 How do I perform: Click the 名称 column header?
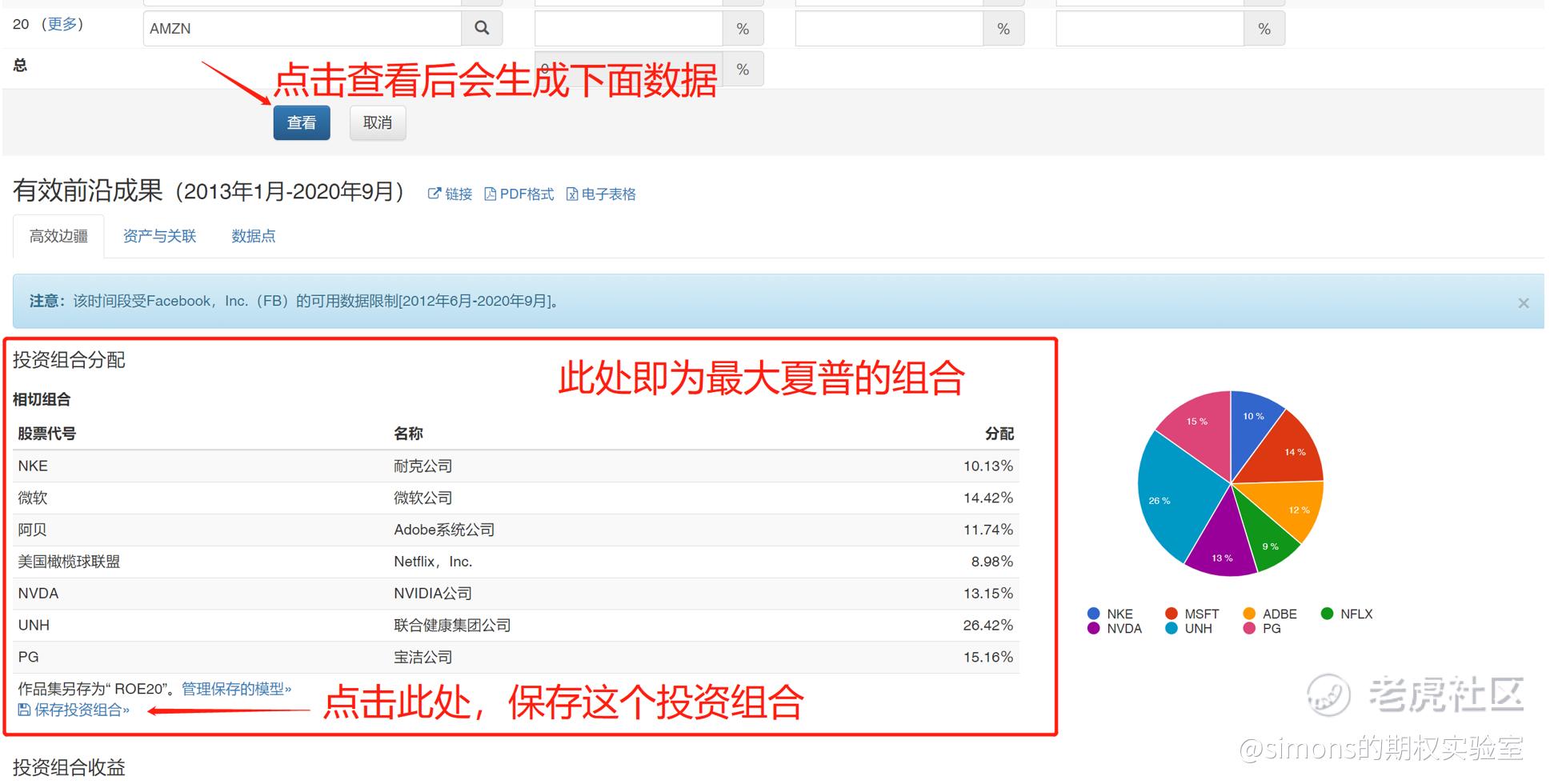(408, 434)
